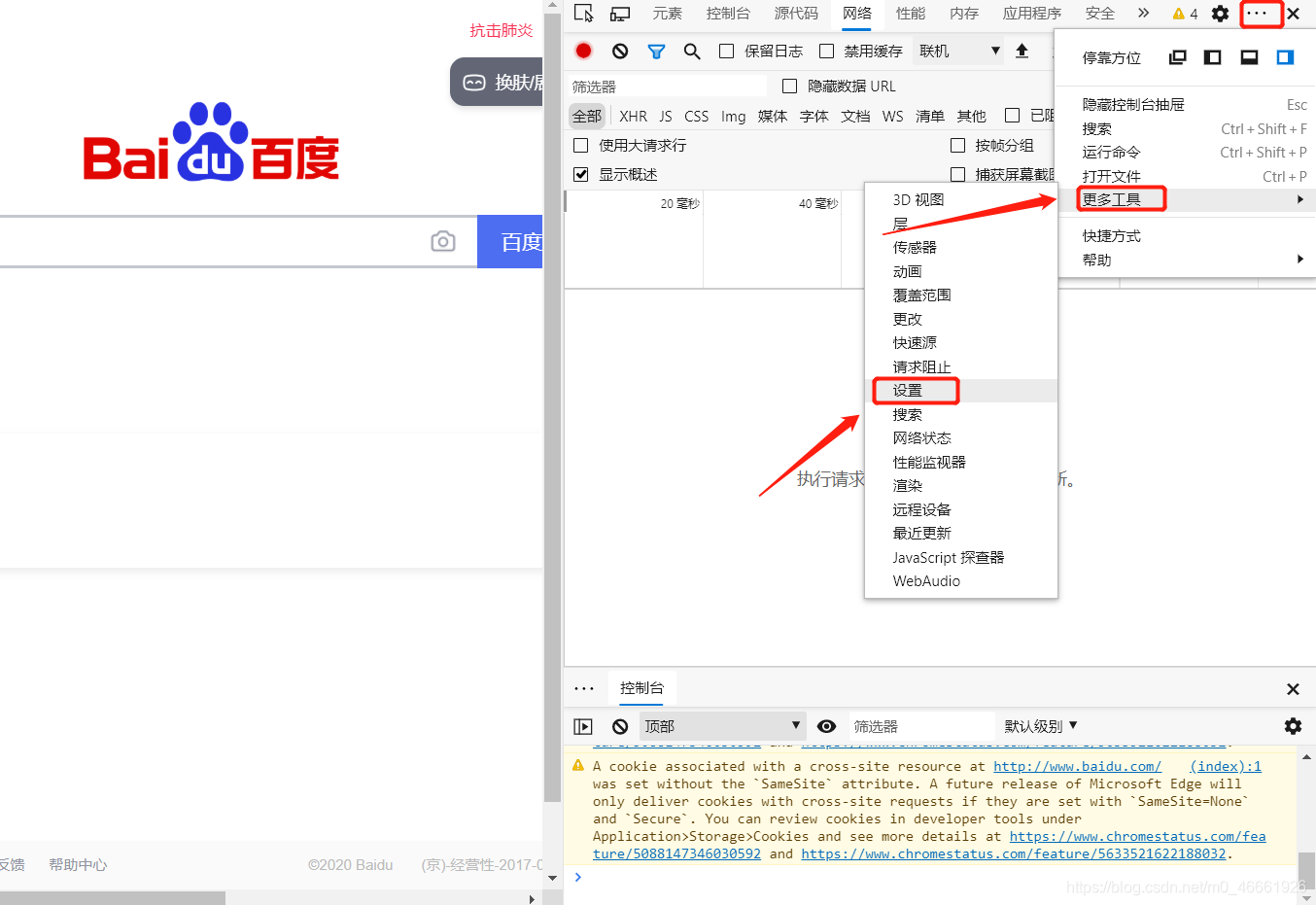Click the red record network log button
The image size is (1316, 905).
[x=583, y=51]
